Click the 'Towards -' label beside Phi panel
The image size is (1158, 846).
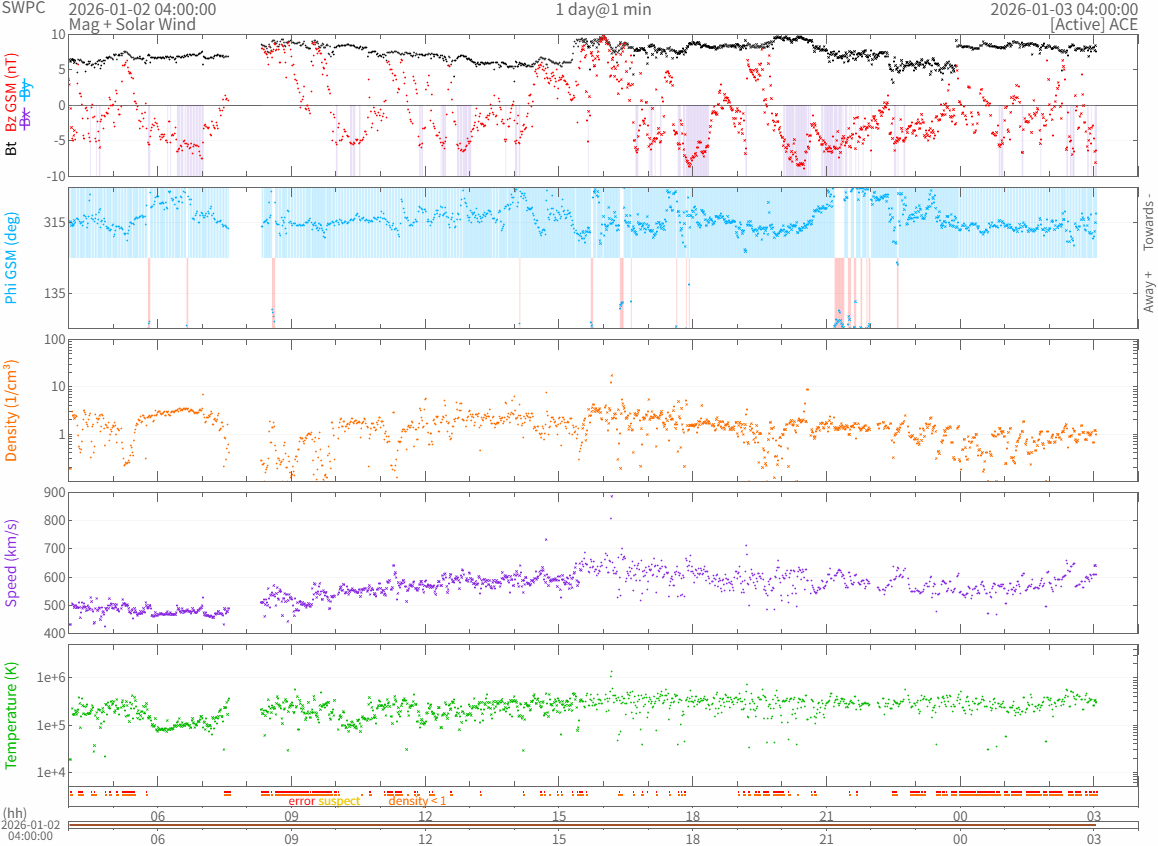1147,221
